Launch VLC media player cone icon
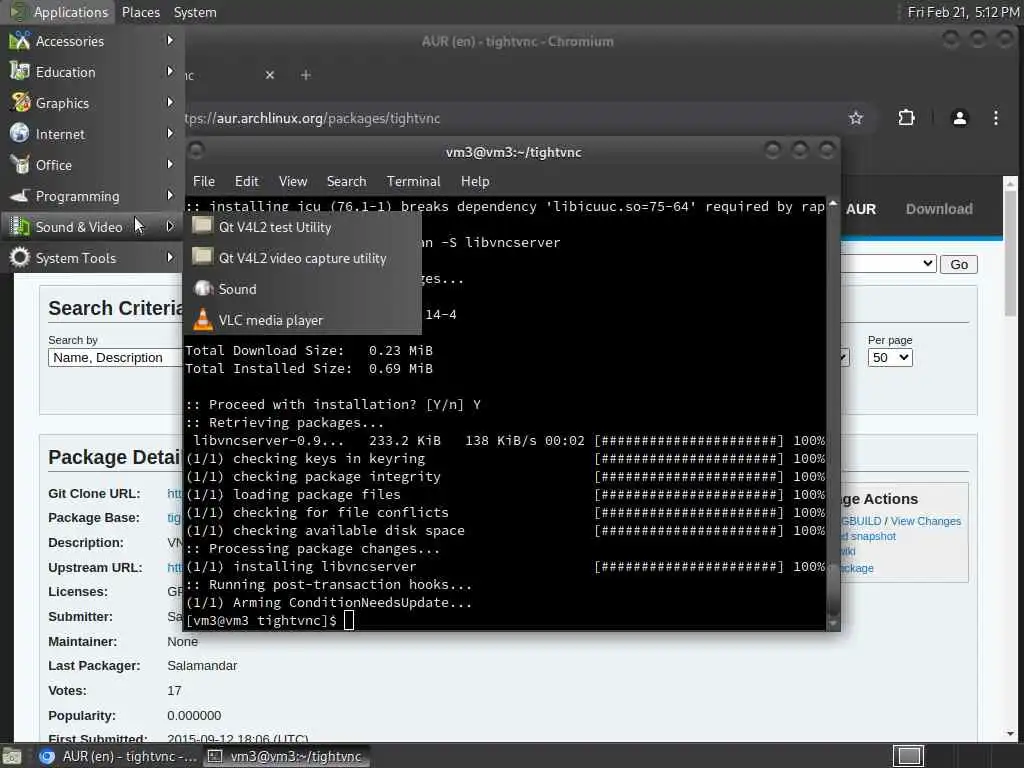Viewport: 1024px width, 768px height. point(203,319)
